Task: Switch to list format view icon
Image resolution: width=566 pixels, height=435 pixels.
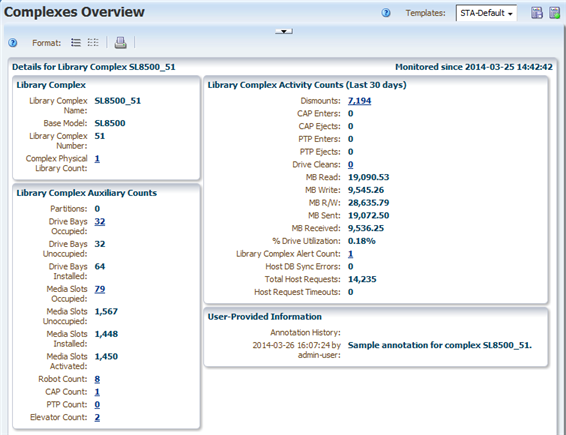Action: pyautogui.click(x=76, y=43)
